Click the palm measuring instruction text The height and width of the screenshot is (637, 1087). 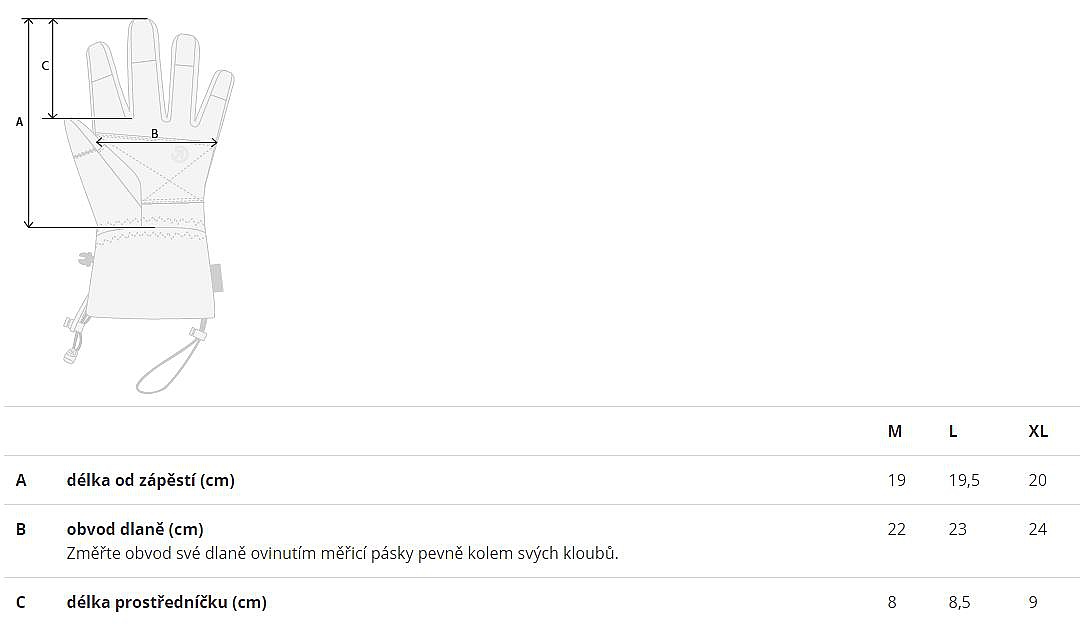(x=342, y=553)
